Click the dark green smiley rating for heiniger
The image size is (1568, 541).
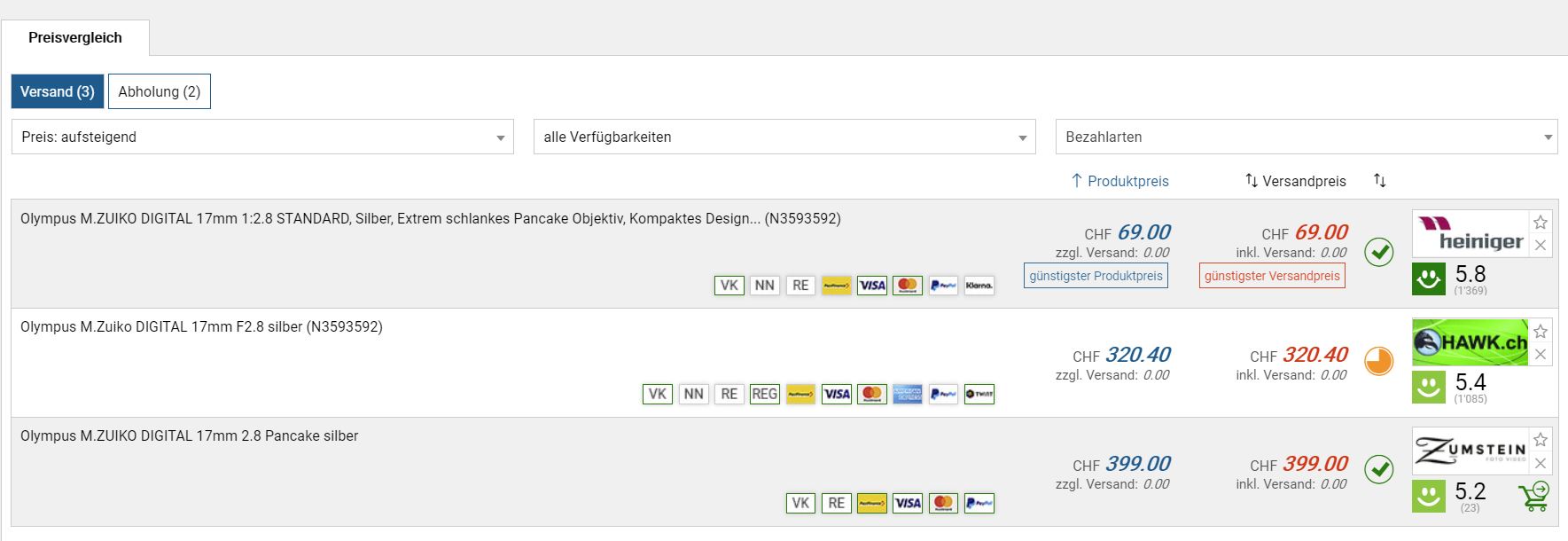1428,279
